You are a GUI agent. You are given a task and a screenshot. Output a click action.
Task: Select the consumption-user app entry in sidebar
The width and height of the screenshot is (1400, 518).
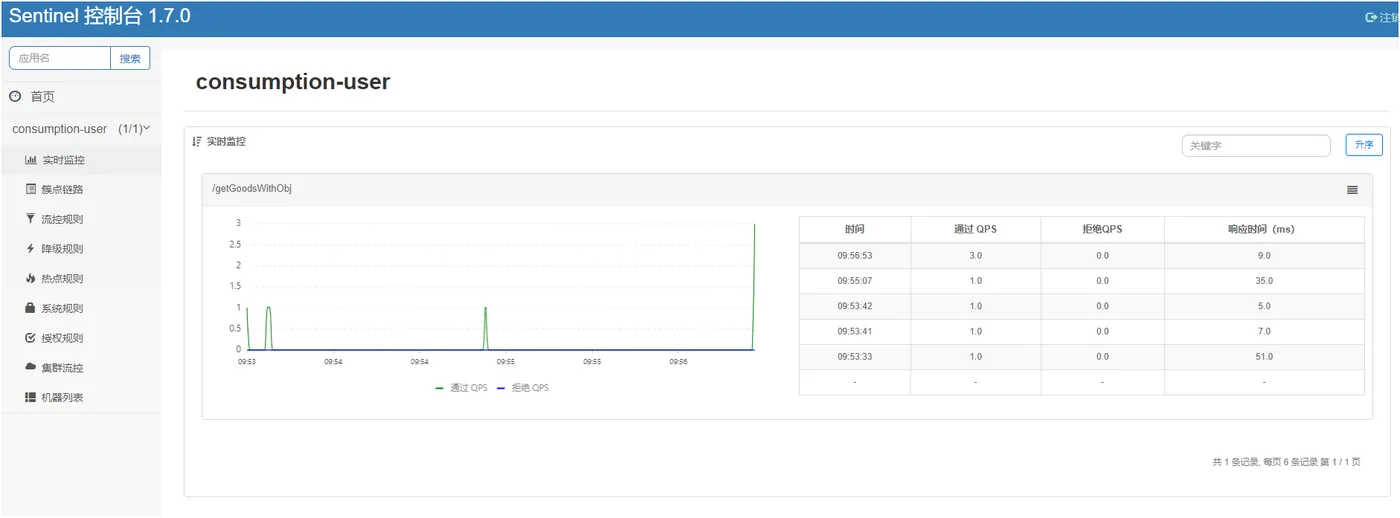point(80,129)
